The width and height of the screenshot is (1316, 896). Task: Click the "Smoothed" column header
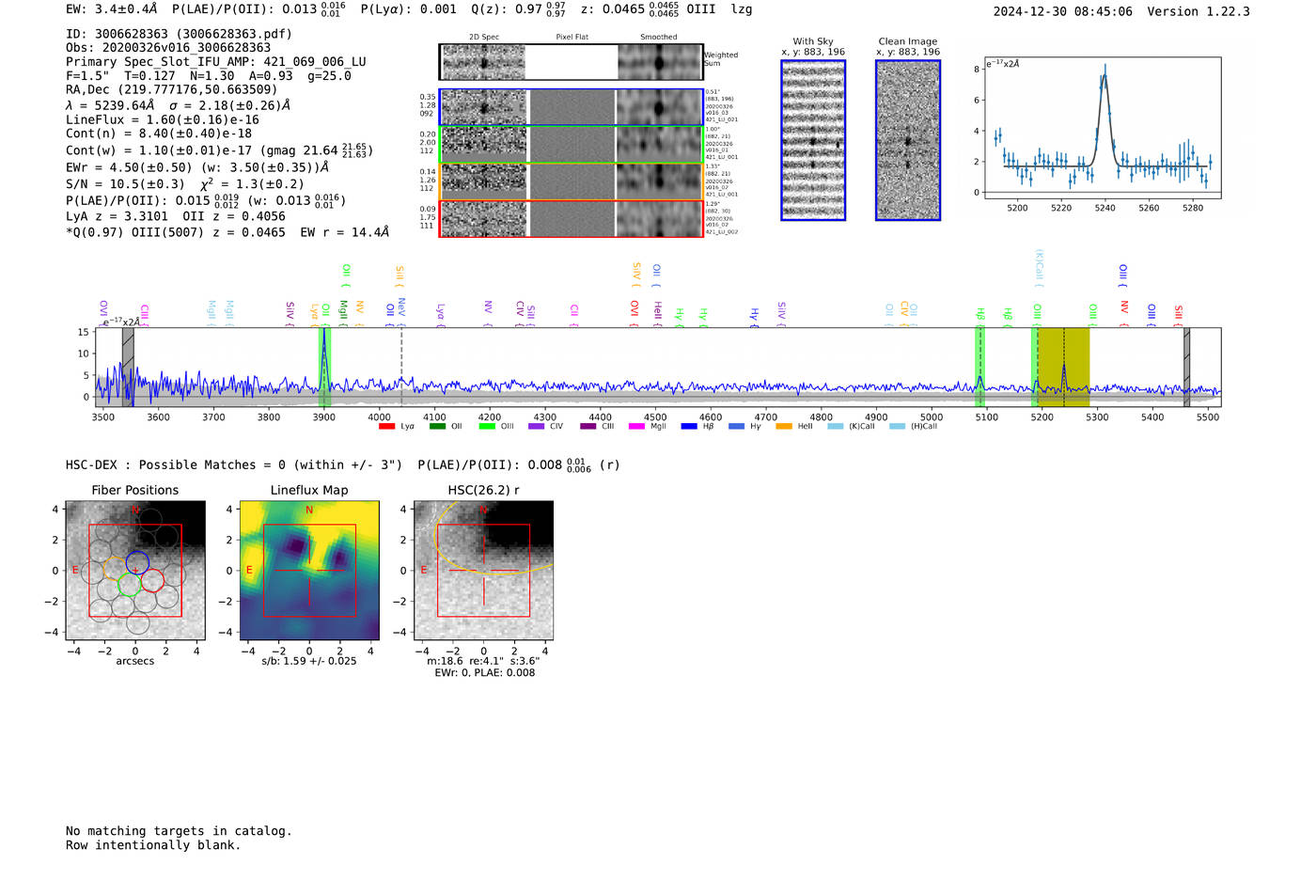[x=659, y=37]
